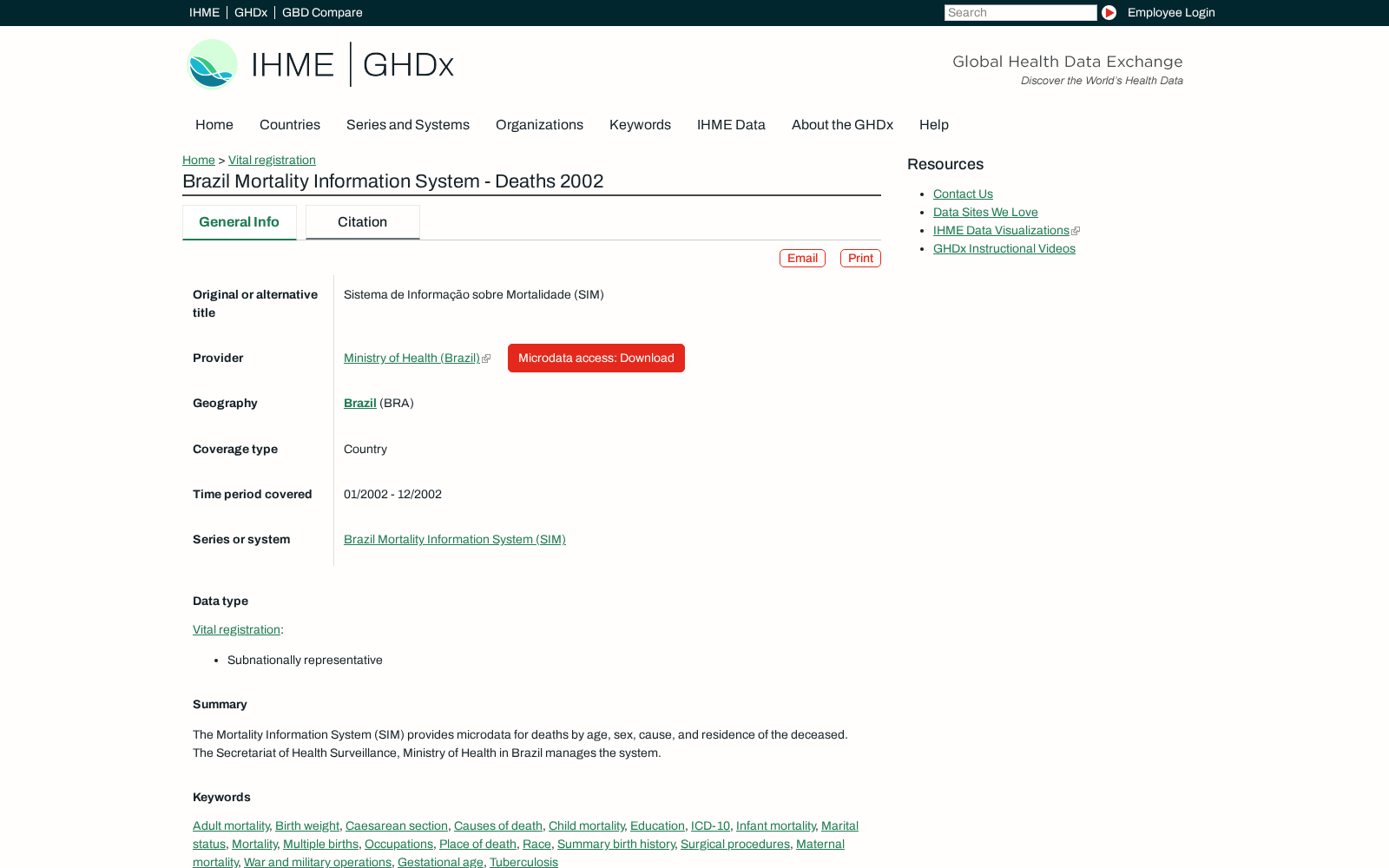Screen dimensions: 1389x868
Task: Open Brazil Mortality Information System (SIM) link
Action: [455, 539]
